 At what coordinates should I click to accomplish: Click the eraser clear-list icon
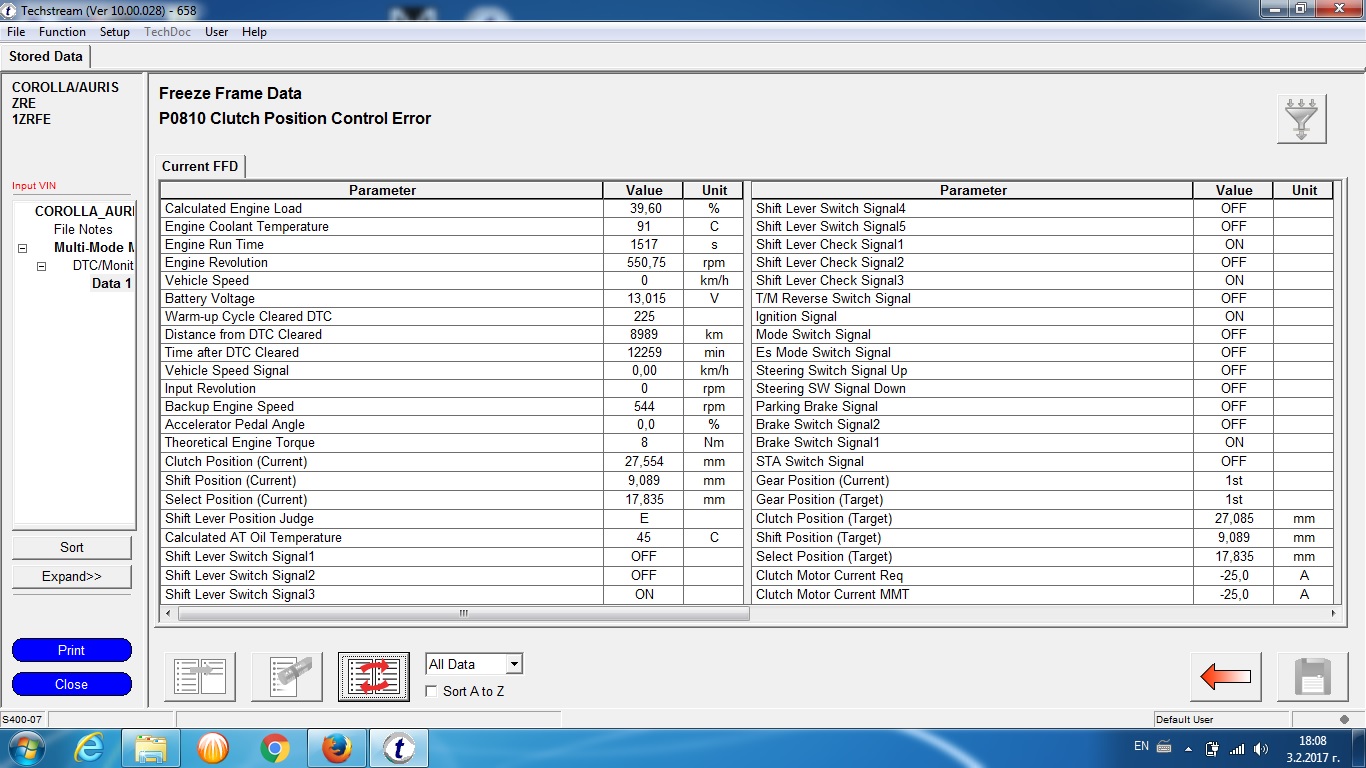pyautogui.click(x=287, y=677)
